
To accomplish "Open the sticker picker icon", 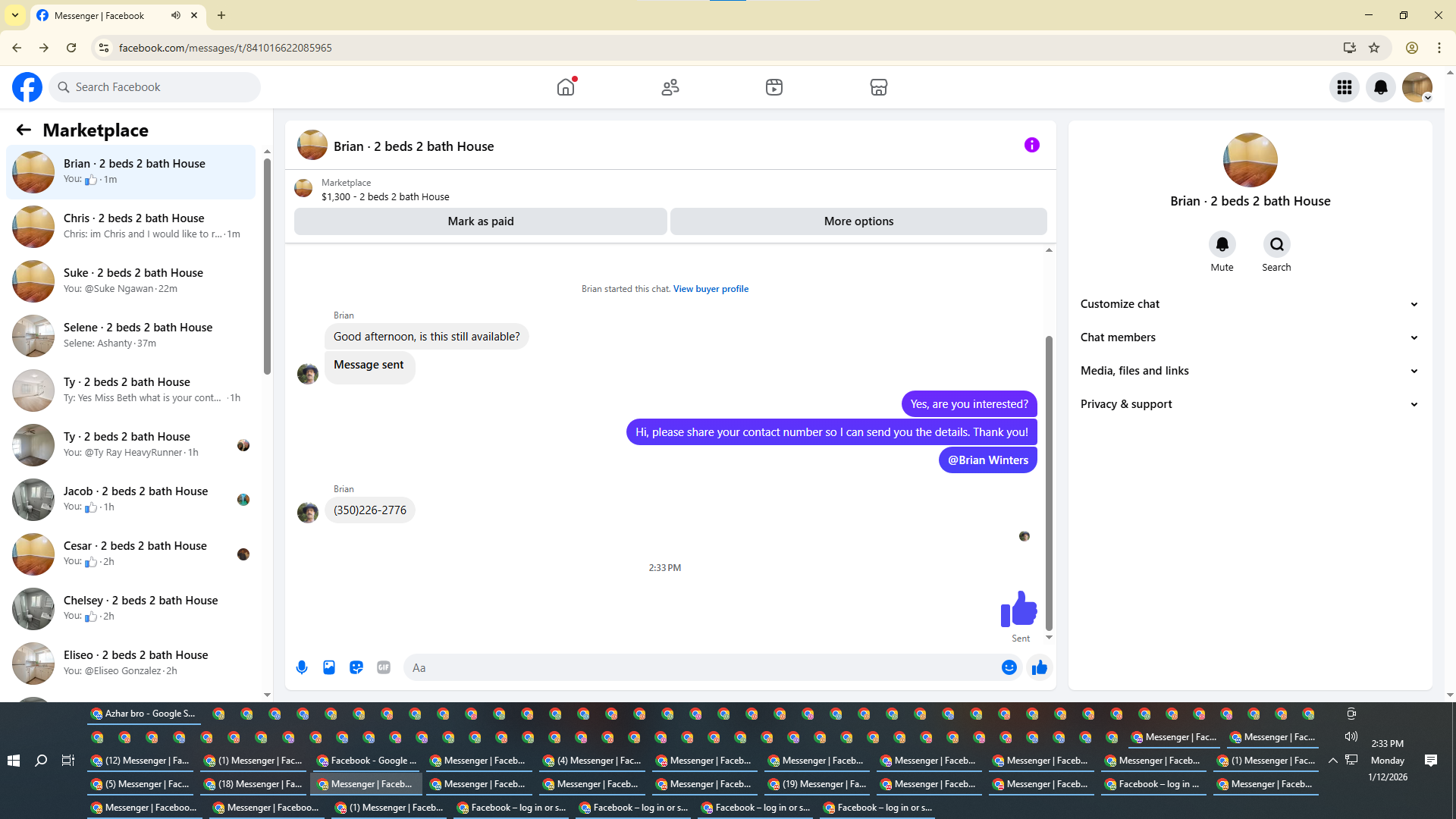I will 356,667.
